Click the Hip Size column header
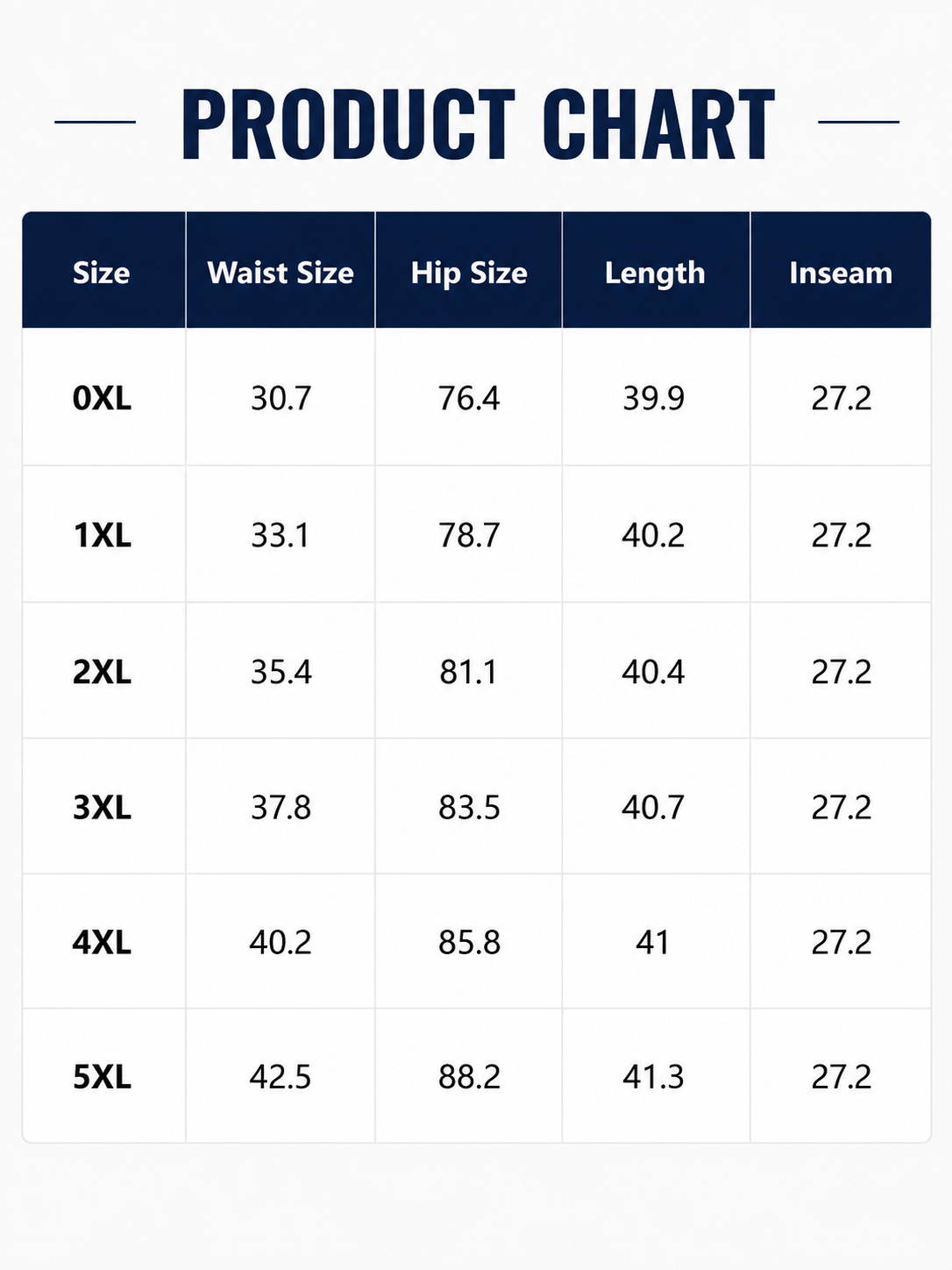 (x=469, y=273)
